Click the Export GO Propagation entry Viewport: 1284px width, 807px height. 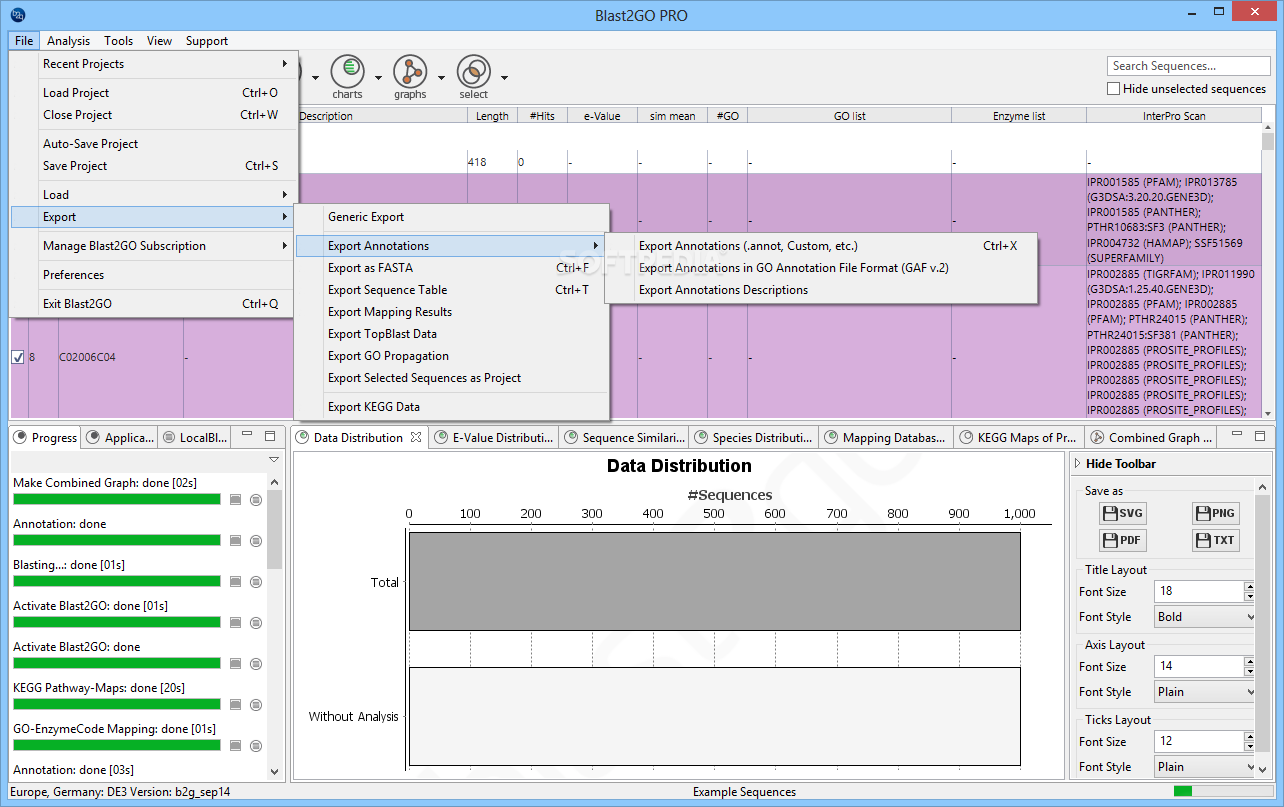(x=451, y=356)
